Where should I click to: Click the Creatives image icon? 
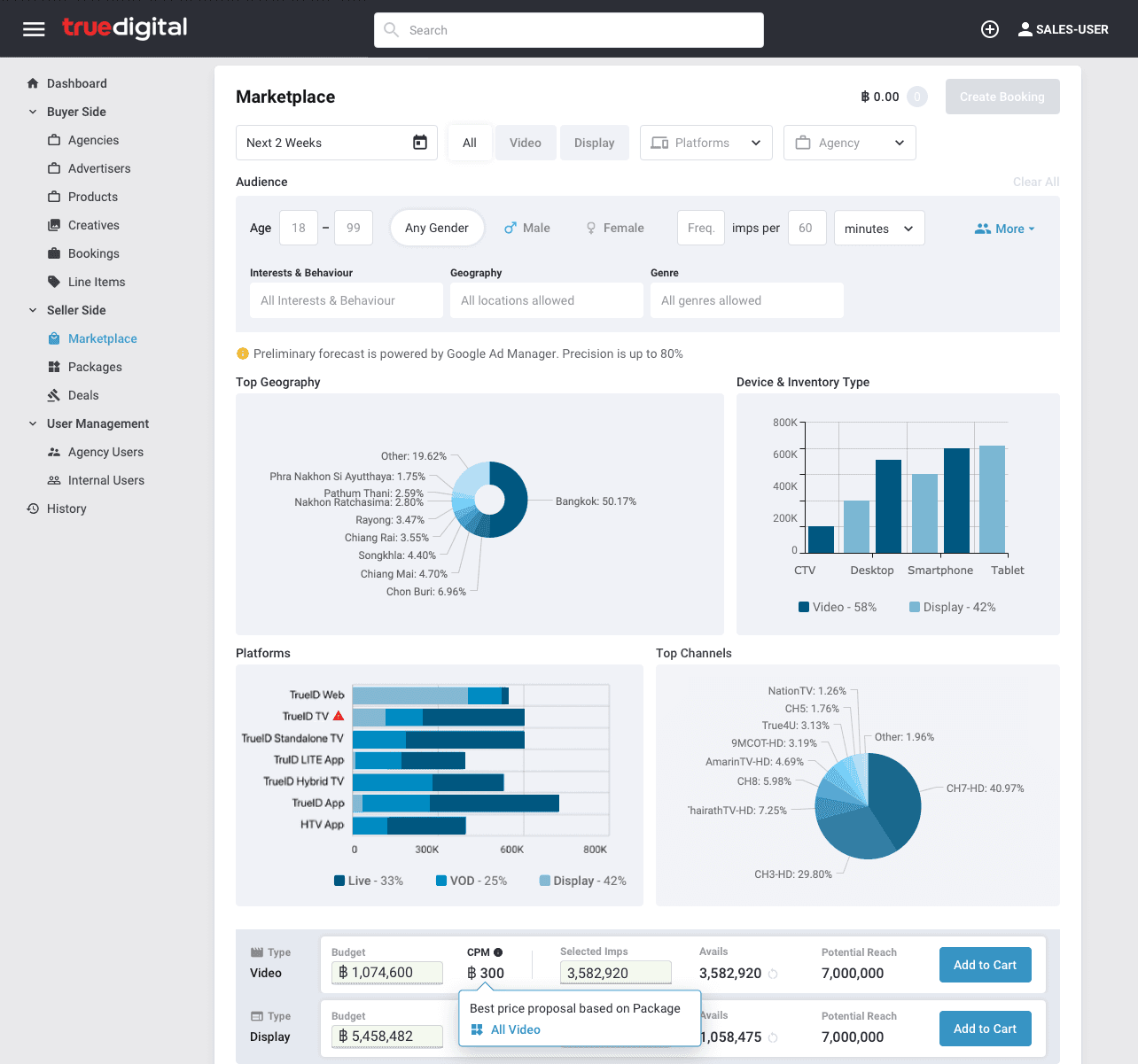(x=54, y=225)
